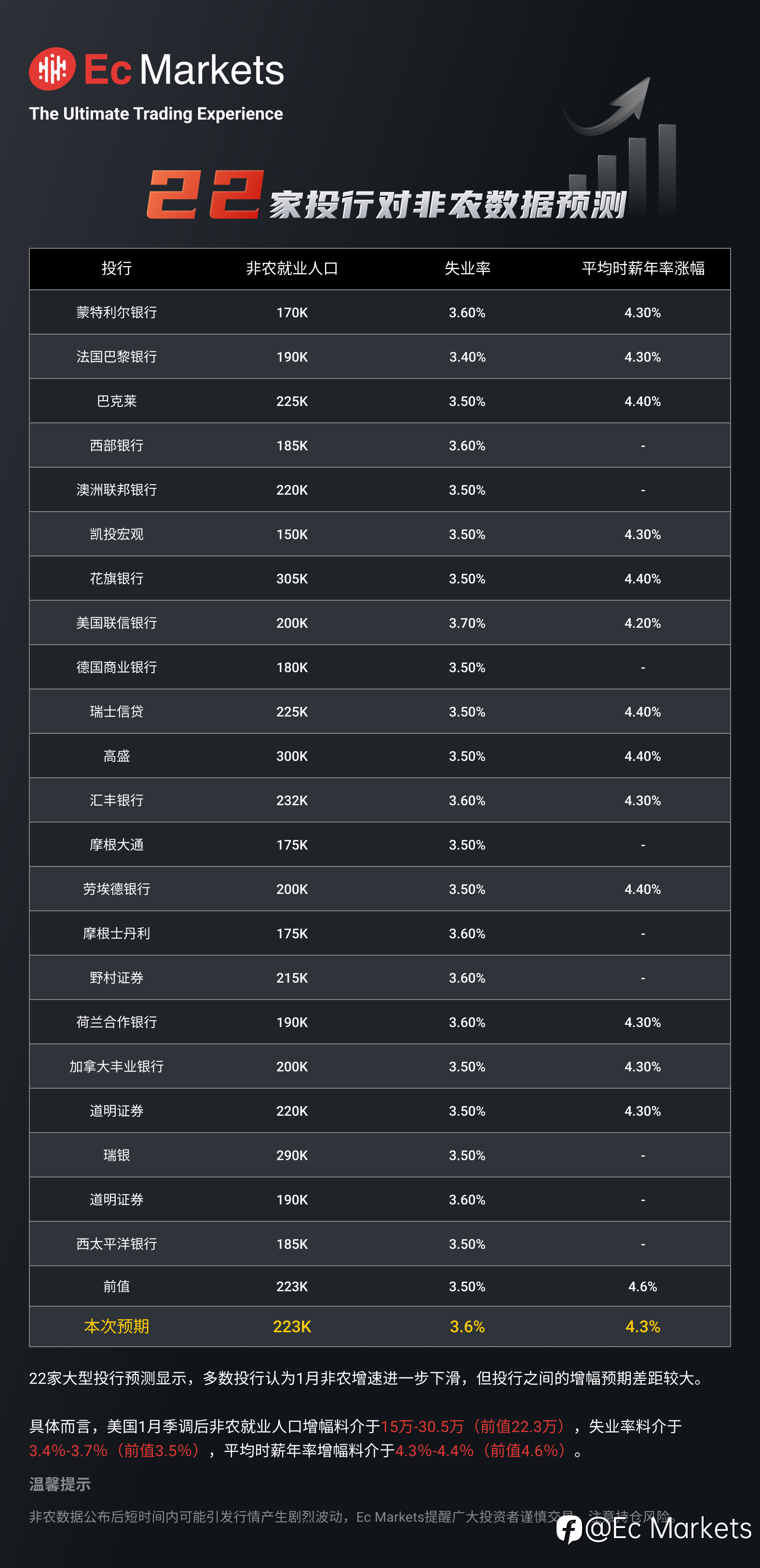Select the 投行 column header

[x=116, y=269]
